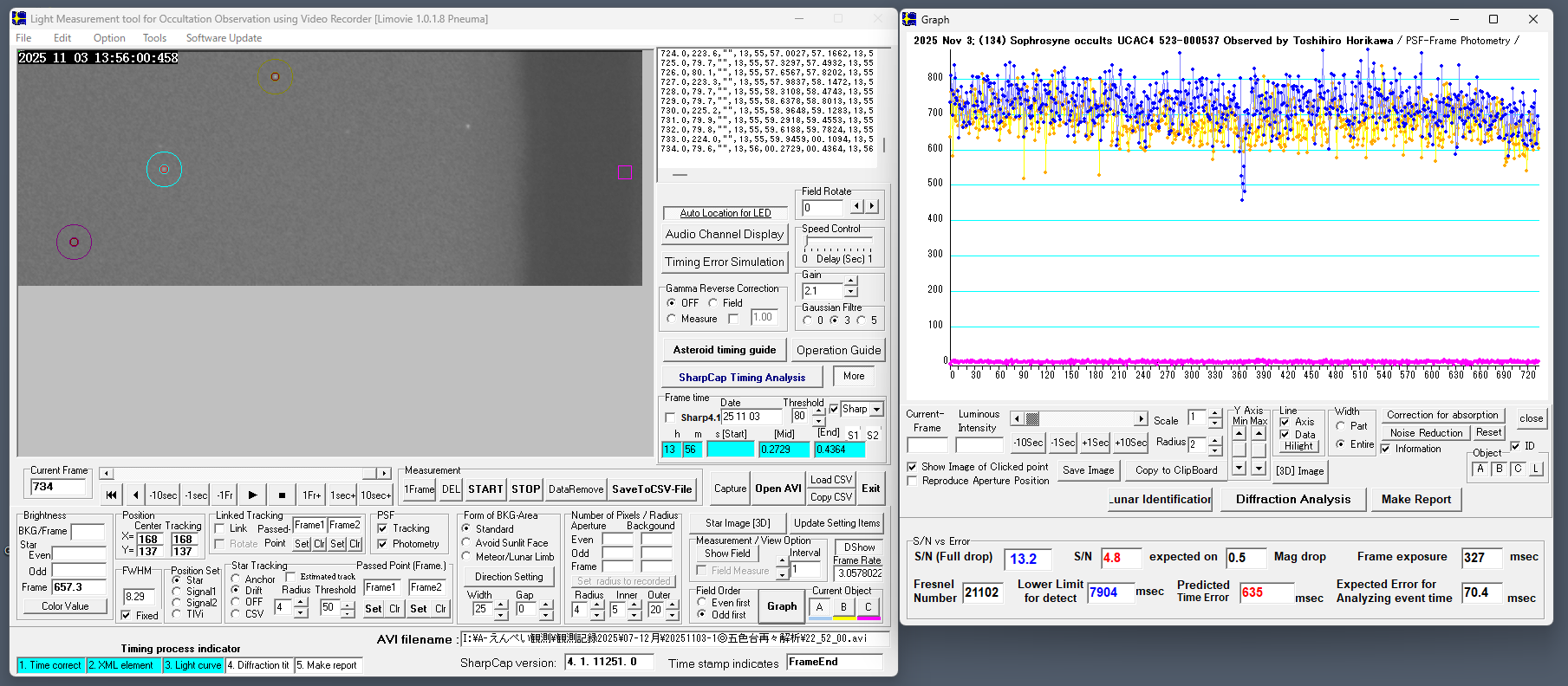Image resolution: width=1568 pixels, height=686 pixels.
Task: Open the Sharp dropdown in Frame time
Action: point(876,410)
